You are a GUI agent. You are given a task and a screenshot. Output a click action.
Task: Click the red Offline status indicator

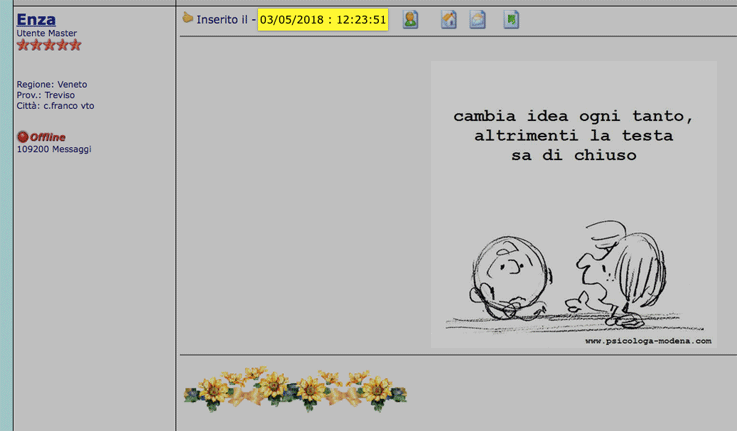41,137
